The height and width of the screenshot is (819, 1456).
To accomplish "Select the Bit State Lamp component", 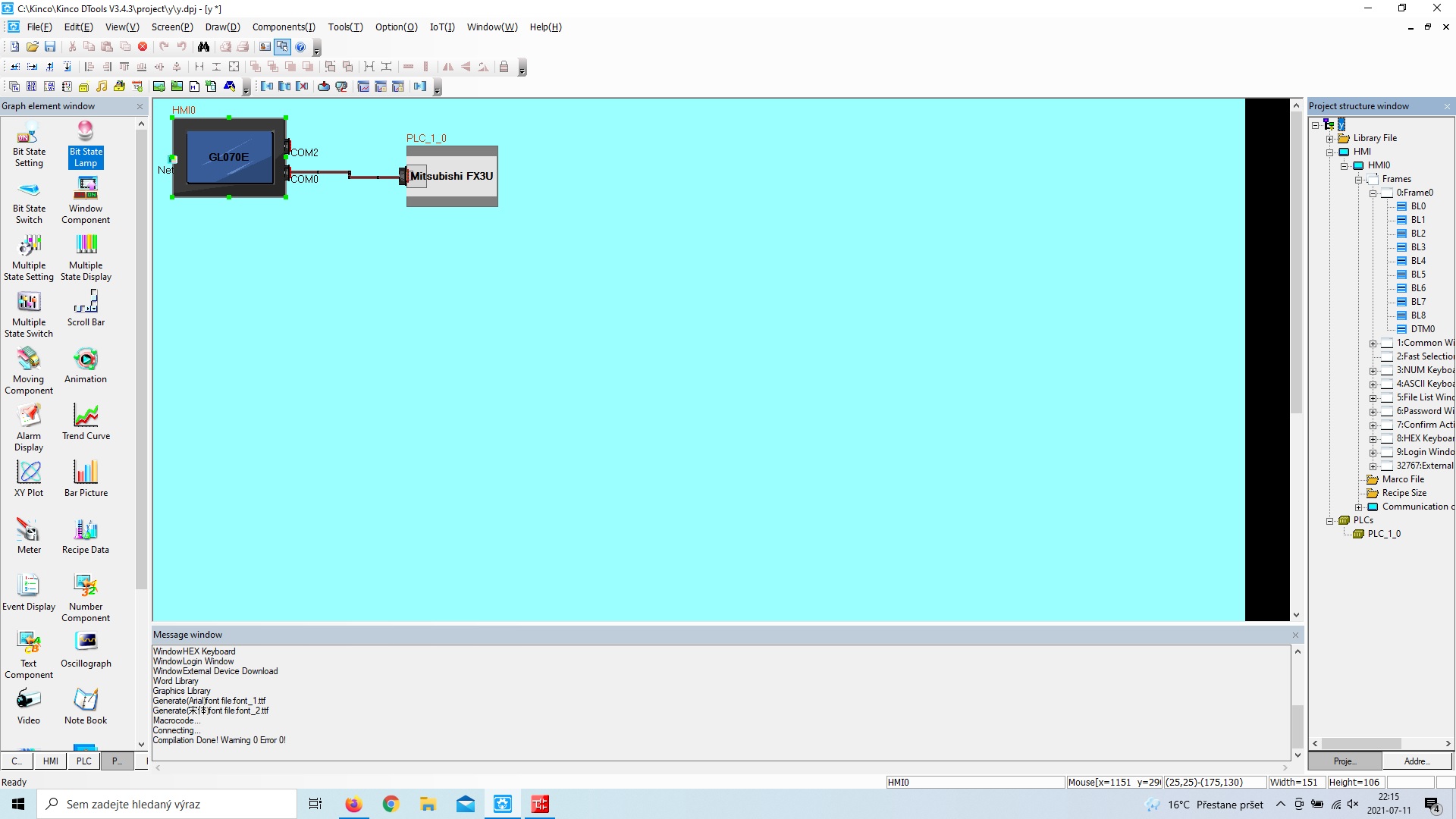I will point(86,144).
